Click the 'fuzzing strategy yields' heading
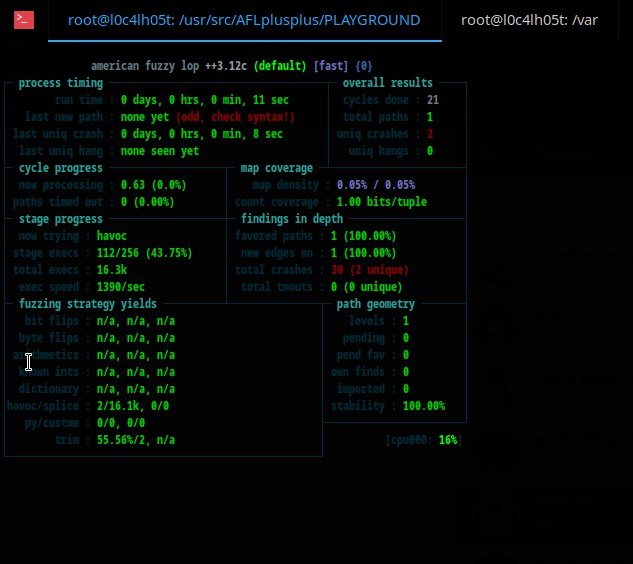633x564 pixels. pyautogui.click(x=88, y=304)
